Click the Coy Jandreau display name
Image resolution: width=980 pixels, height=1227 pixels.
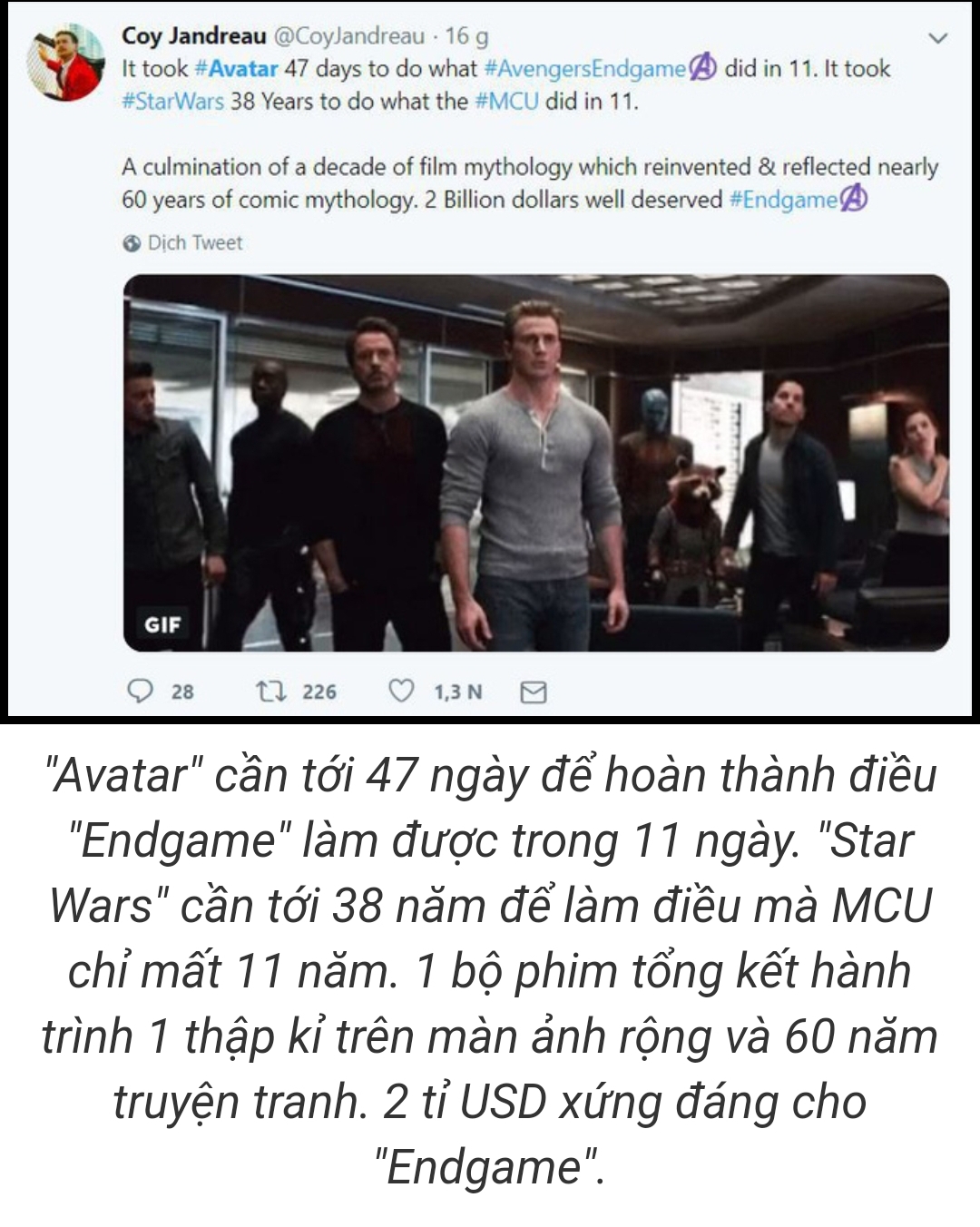[194, 36]
